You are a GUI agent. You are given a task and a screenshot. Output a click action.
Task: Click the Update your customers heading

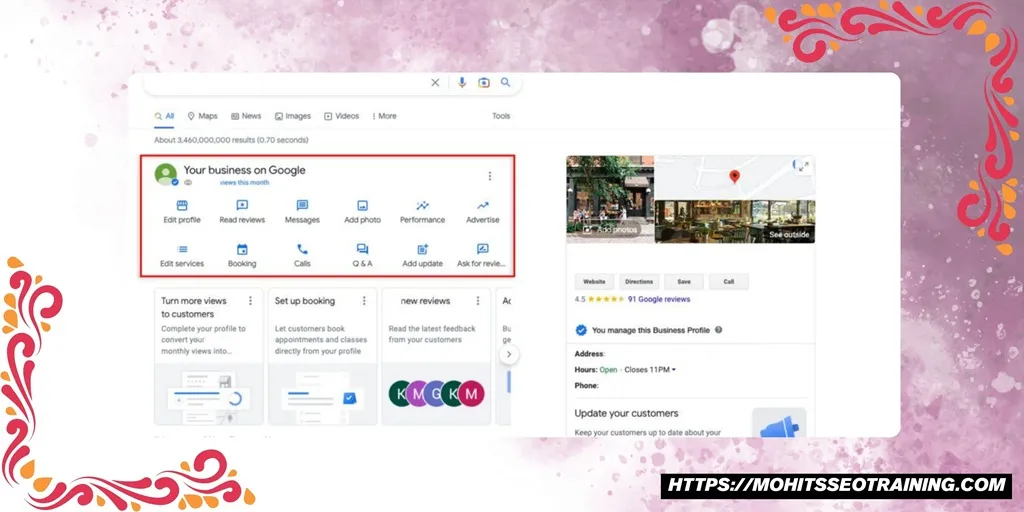(626, 413)
